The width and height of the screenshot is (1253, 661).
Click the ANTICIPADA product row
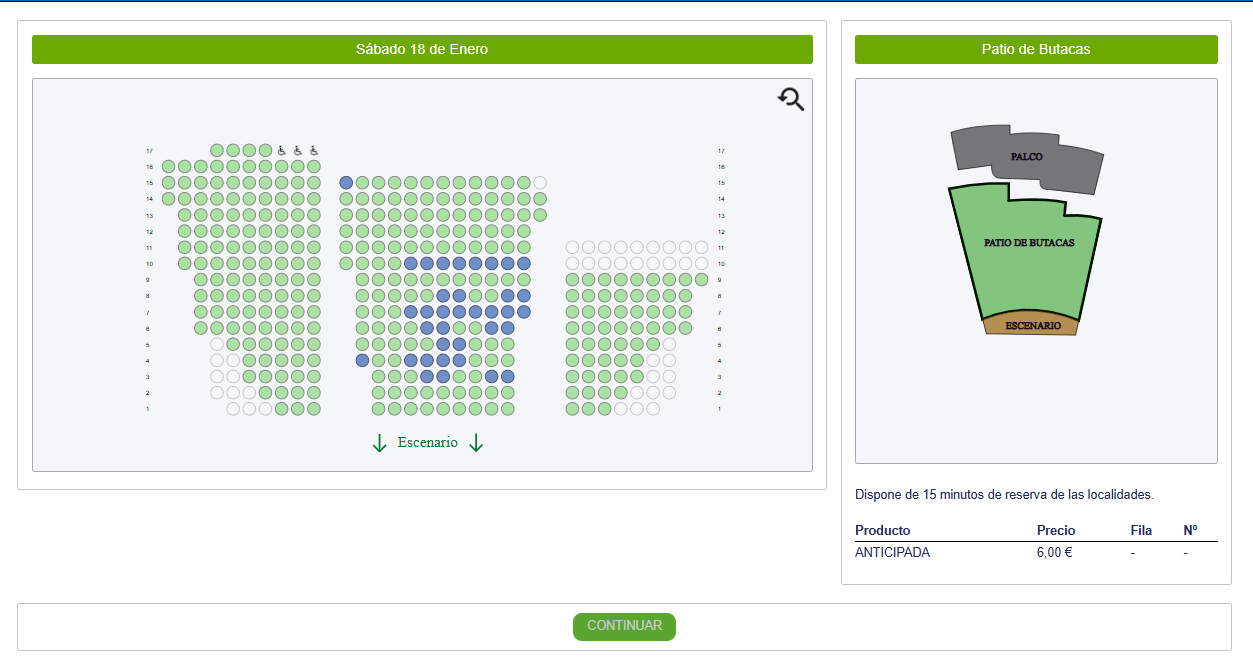[x=1036, y=553]
